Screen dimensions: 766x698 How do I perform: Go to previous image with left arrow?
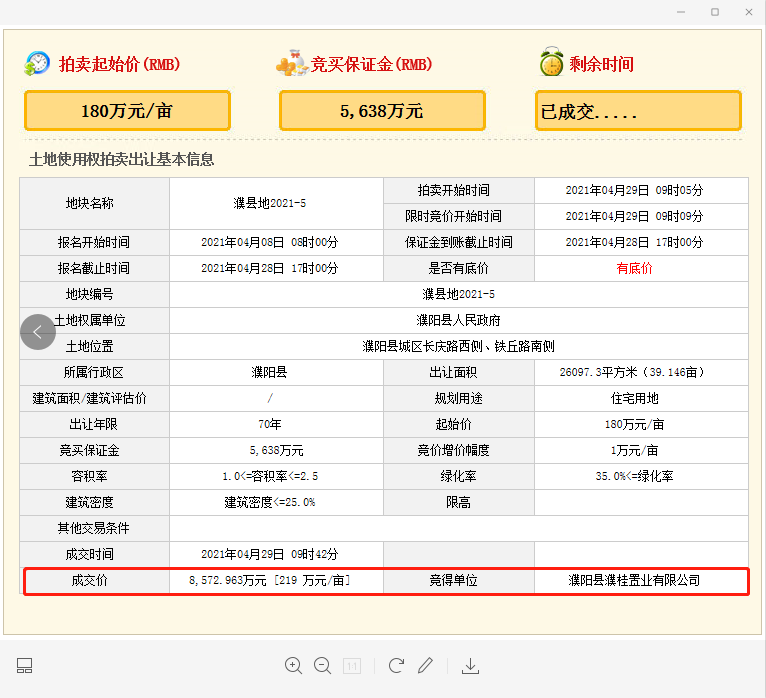pyautogui.click(x=38, y=332)
